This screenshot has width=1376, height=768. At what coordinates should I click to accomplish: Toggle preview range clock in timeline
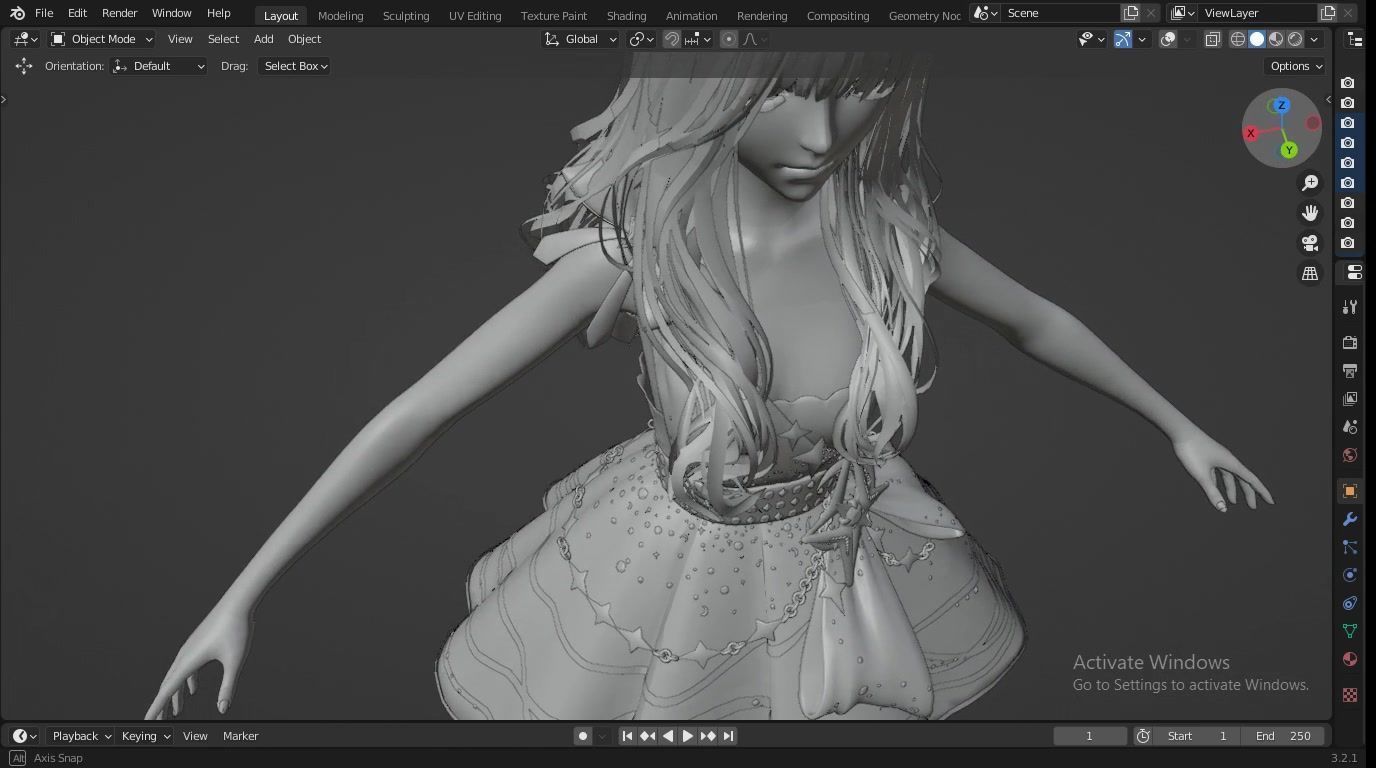click(1143, 736)
